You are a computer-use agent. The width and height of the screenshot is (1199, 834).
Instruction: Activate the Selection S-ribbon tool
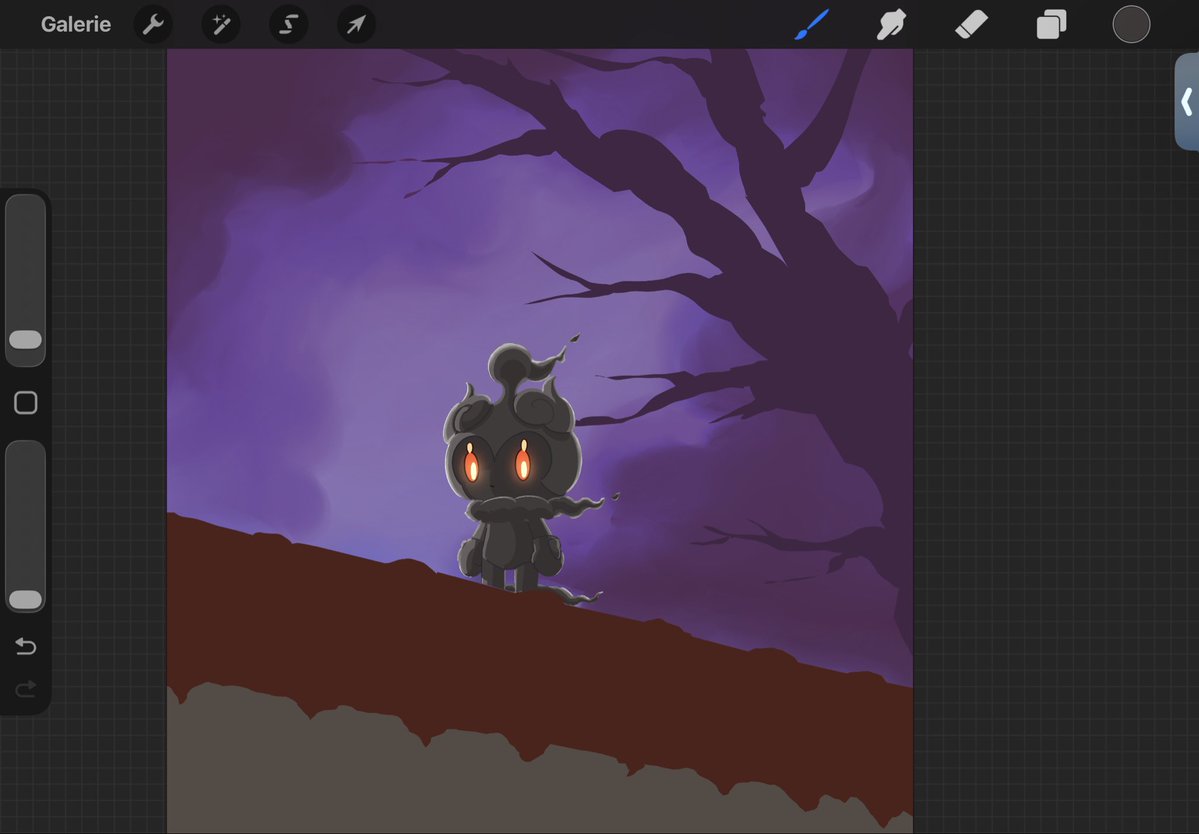click(x=288, y=24)
